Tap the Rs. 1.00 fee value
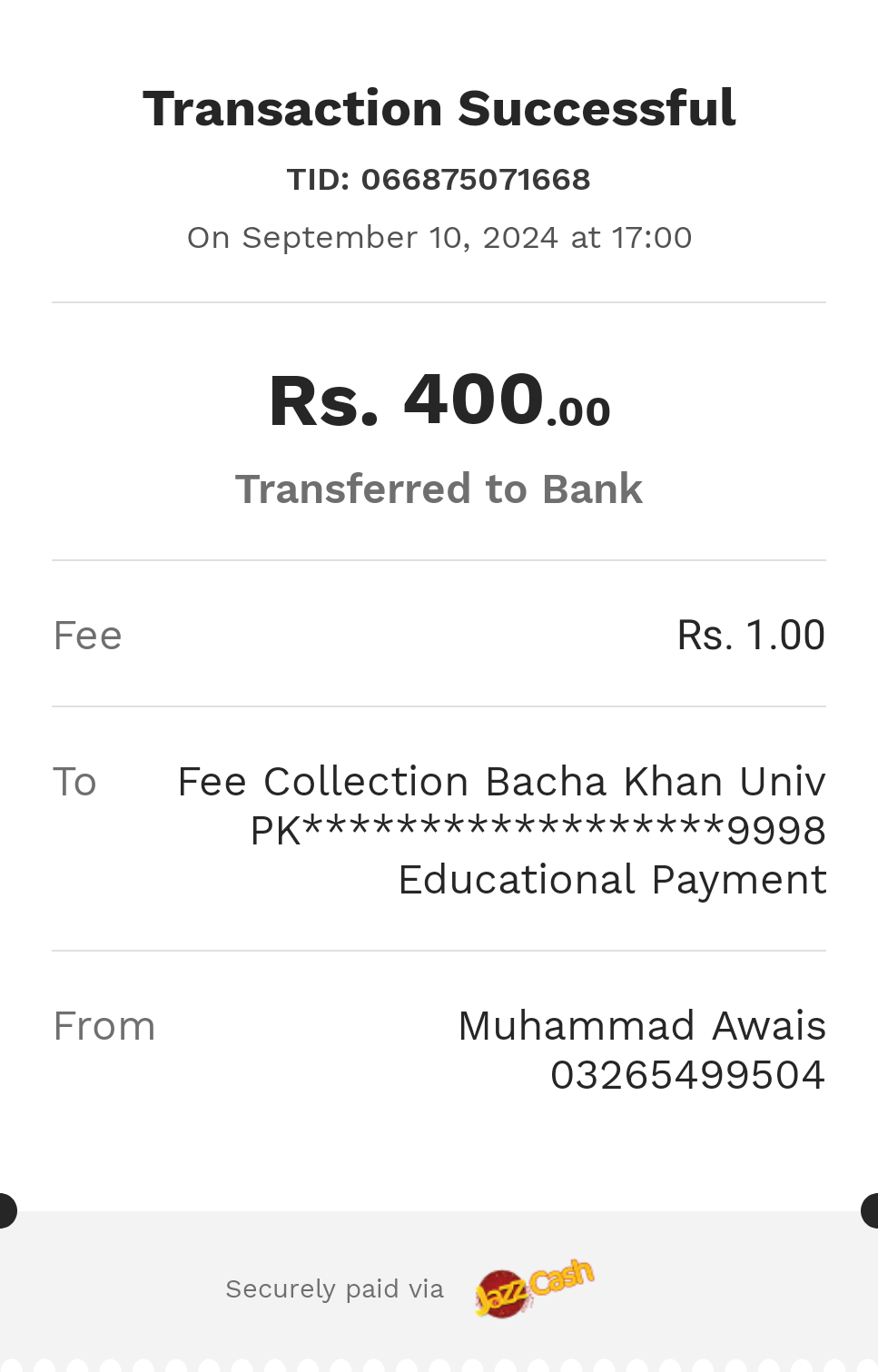The height and width of the screenshot is (1372, 878). tap(751, 635)
